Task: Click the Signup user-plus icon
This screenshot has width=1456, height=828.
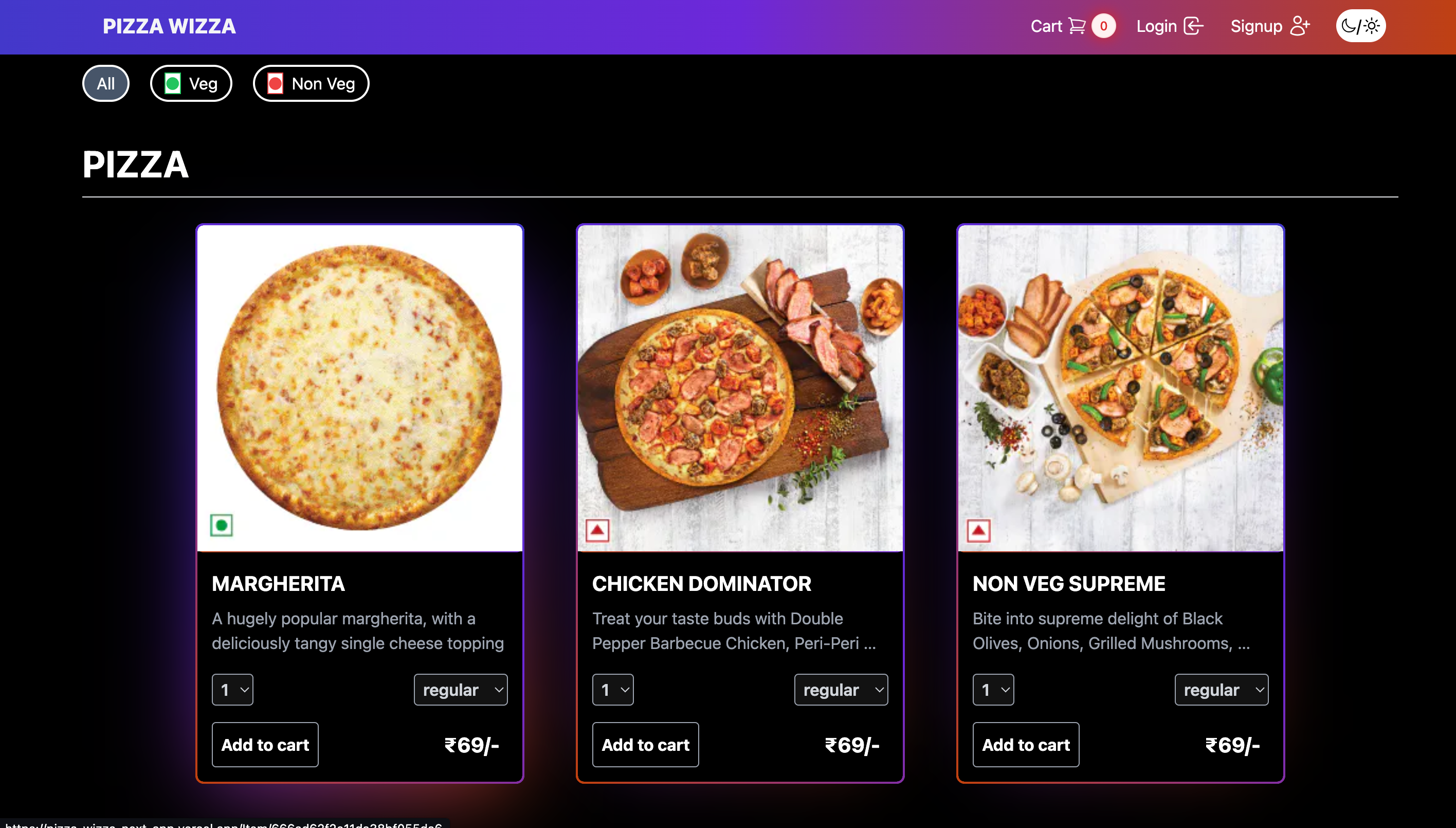Action: 1300,26
